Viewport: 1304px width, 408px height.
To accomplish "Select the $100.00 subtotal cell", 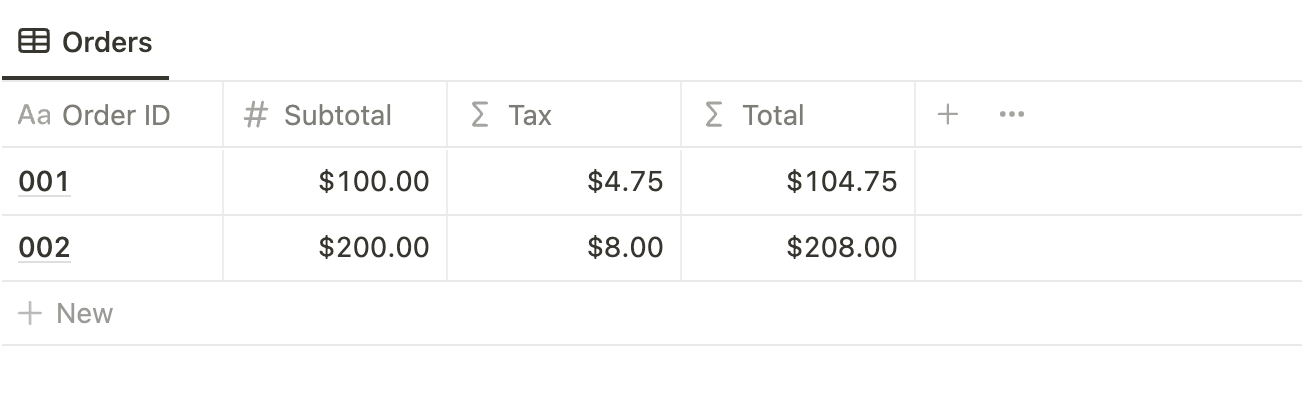I will pyautogui.click(x=373, y=181).
